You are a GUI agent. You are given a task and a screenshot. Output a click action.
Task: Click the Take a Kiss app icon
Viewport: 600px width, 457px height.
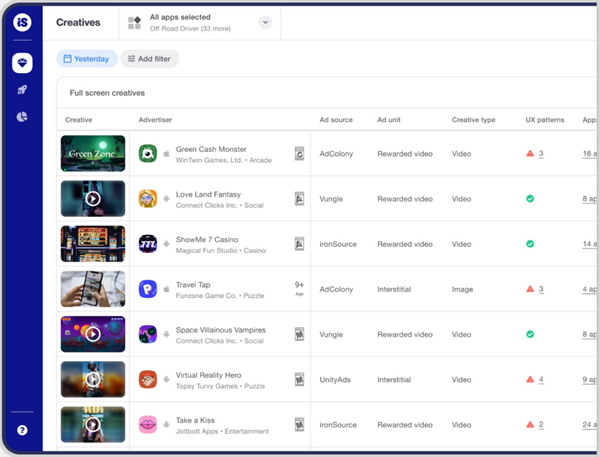coord(148,424)
